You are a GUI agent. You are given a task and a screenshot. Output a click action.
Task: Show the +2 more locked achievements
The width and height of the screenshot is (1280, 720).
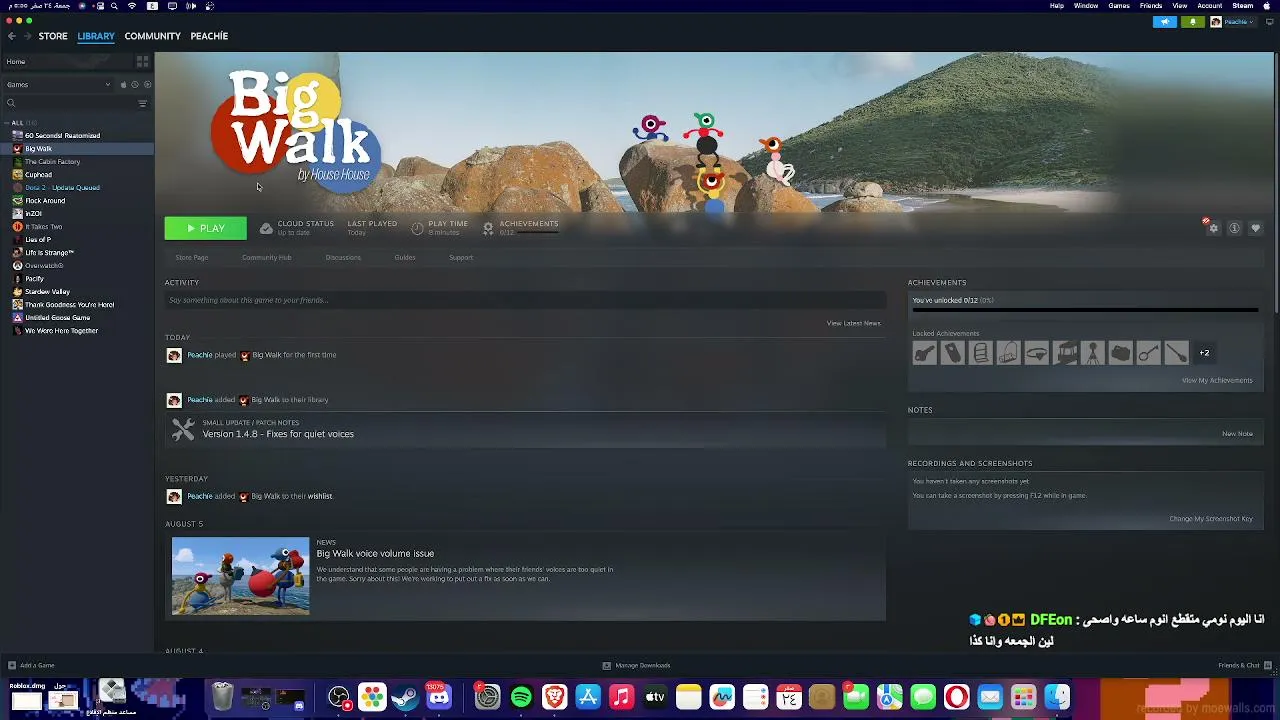coord(1204,353)
